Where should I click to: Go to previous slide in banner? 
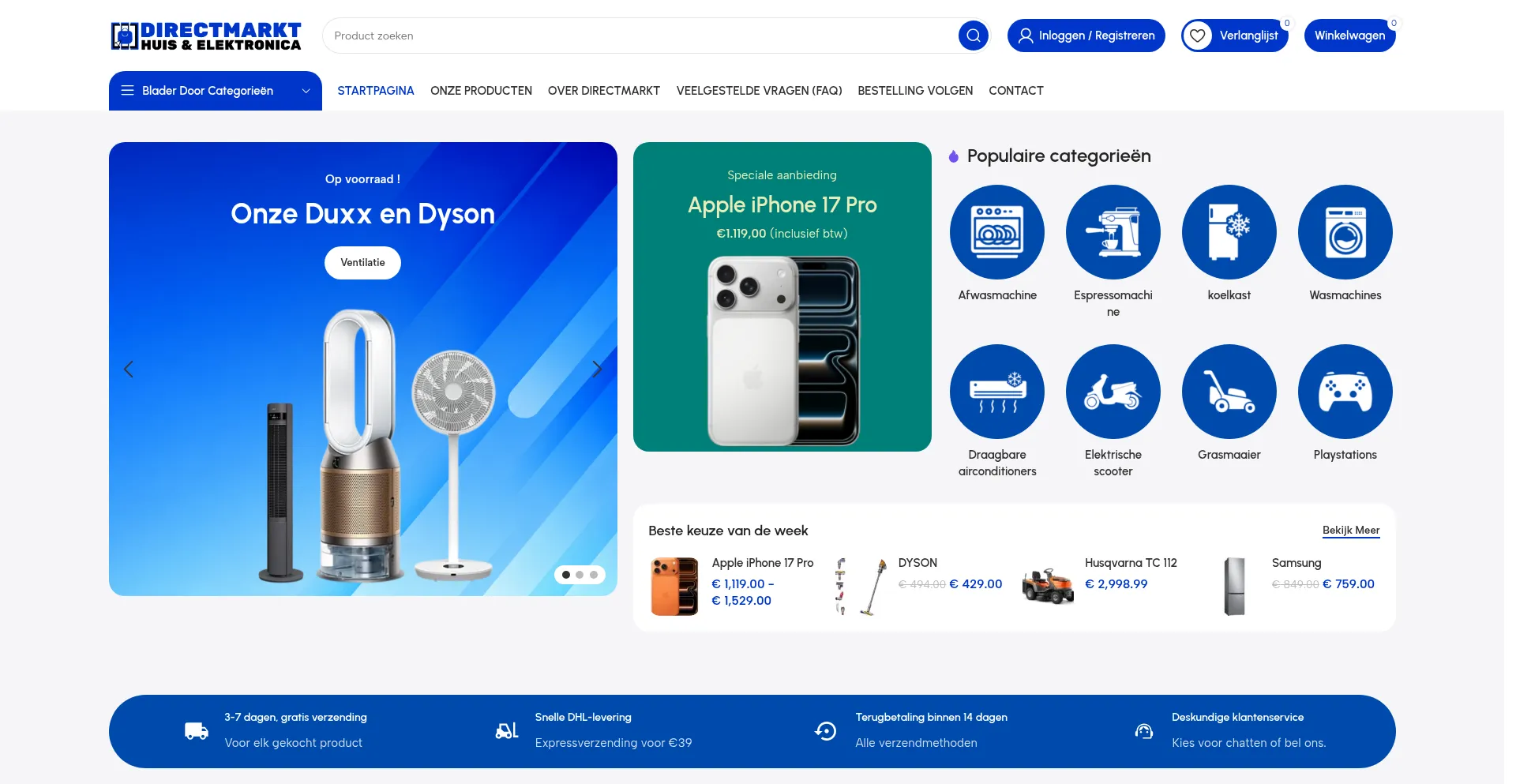[x=129, y=369]
